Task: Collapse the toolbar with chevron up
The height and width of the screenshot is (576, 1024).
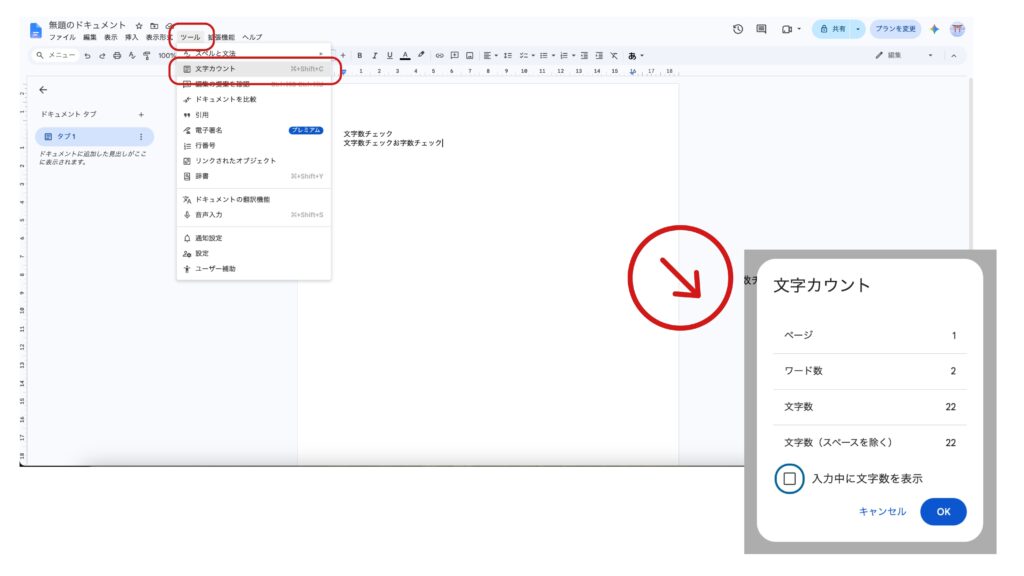Action: tap(953, 56)
